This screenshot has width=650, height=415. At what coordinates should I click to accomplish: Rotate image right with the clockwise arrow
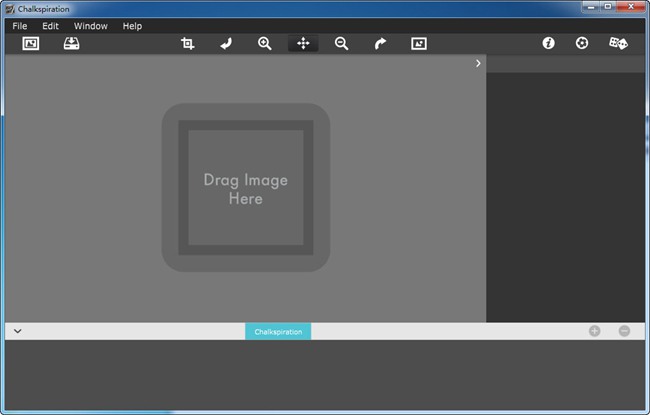[x=380, y=43]
